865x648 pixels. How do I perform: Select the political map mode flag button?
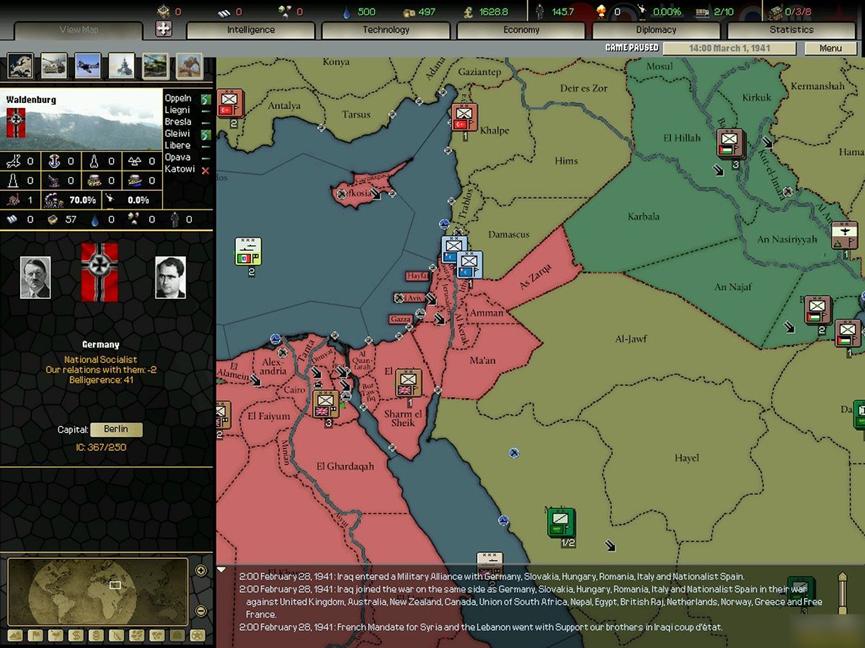pyautogui.click(x=35, y=635)
